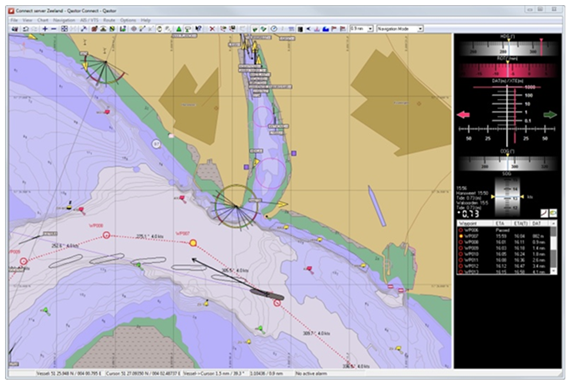Click the black rotate-arrow toolbar icon
Image resolution: width=571 pixels, height=385 pixels.
coord(25,29)
